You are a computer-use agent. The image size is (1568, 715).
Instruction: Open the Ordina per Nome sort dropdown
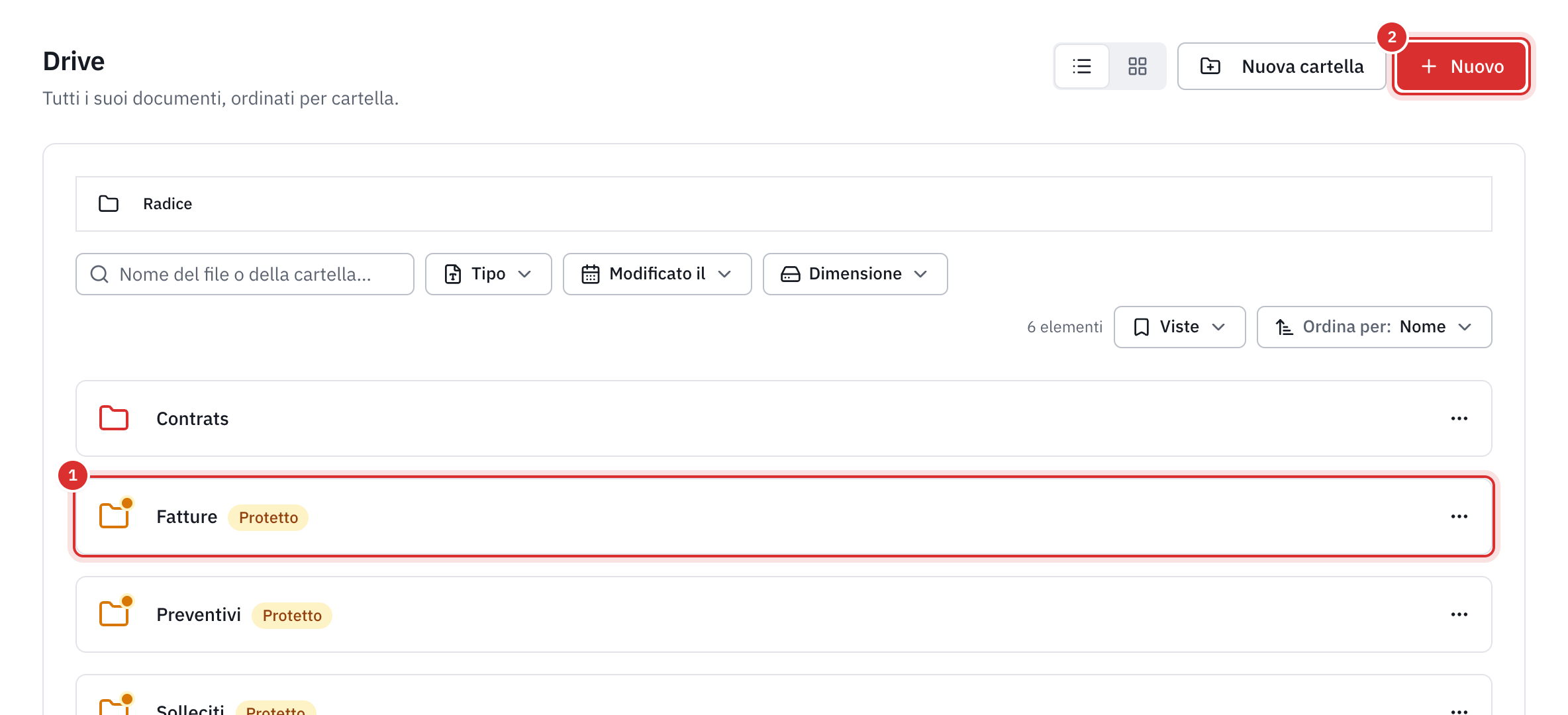coord(1375,327)
